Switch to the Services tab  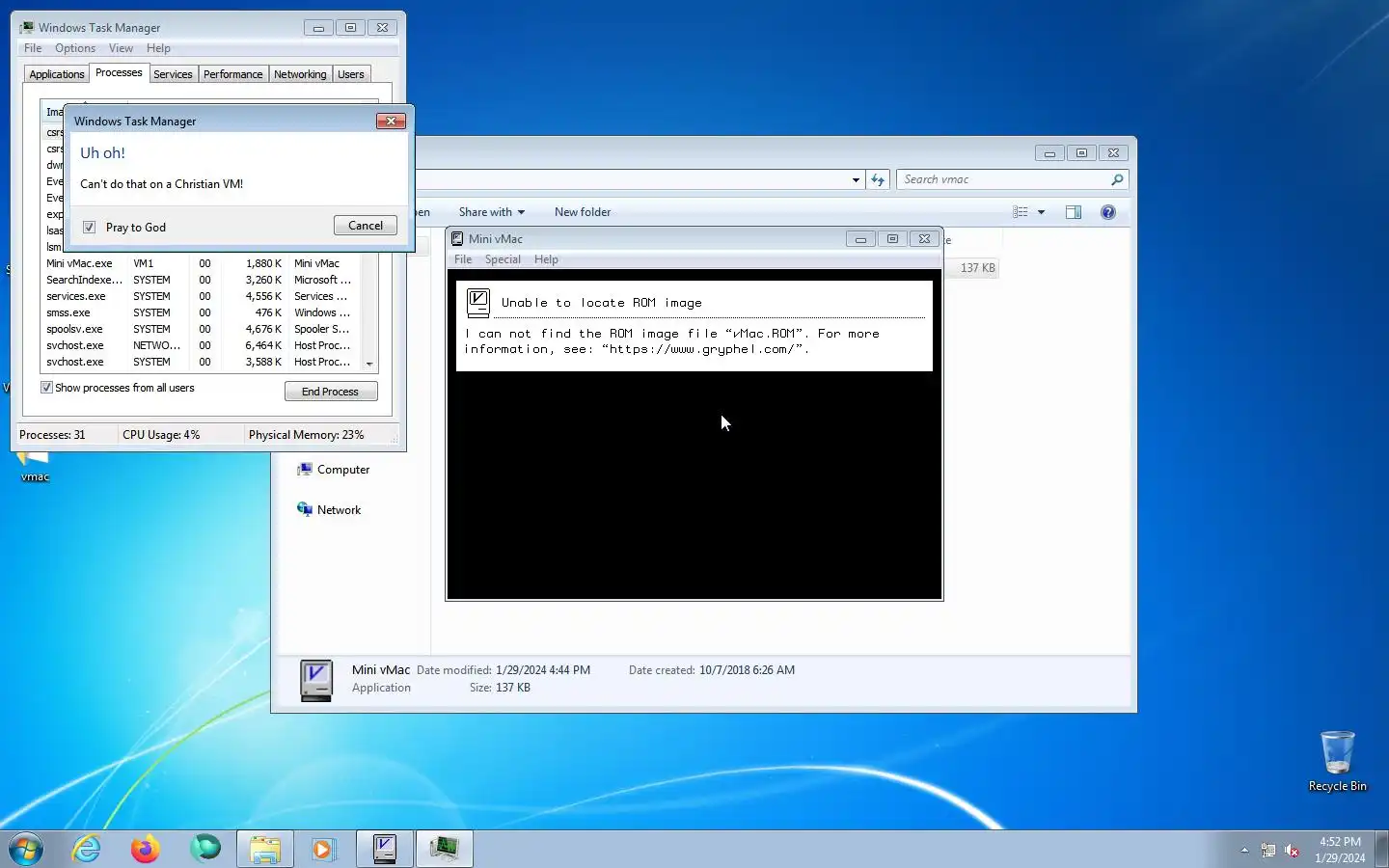pos(173,74)
